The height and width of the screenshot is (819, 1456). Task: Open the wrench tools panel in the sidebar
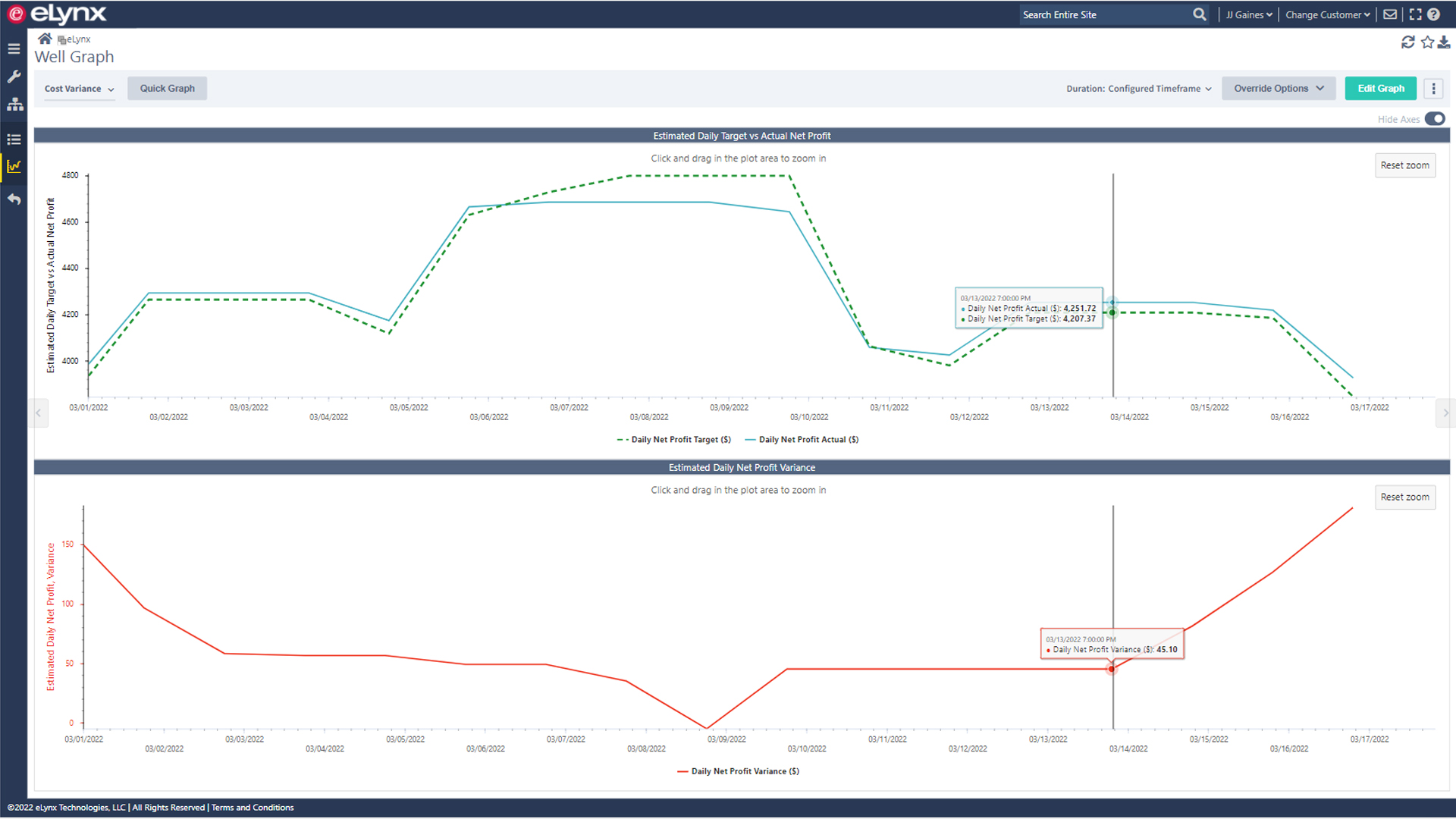[14, 77]
